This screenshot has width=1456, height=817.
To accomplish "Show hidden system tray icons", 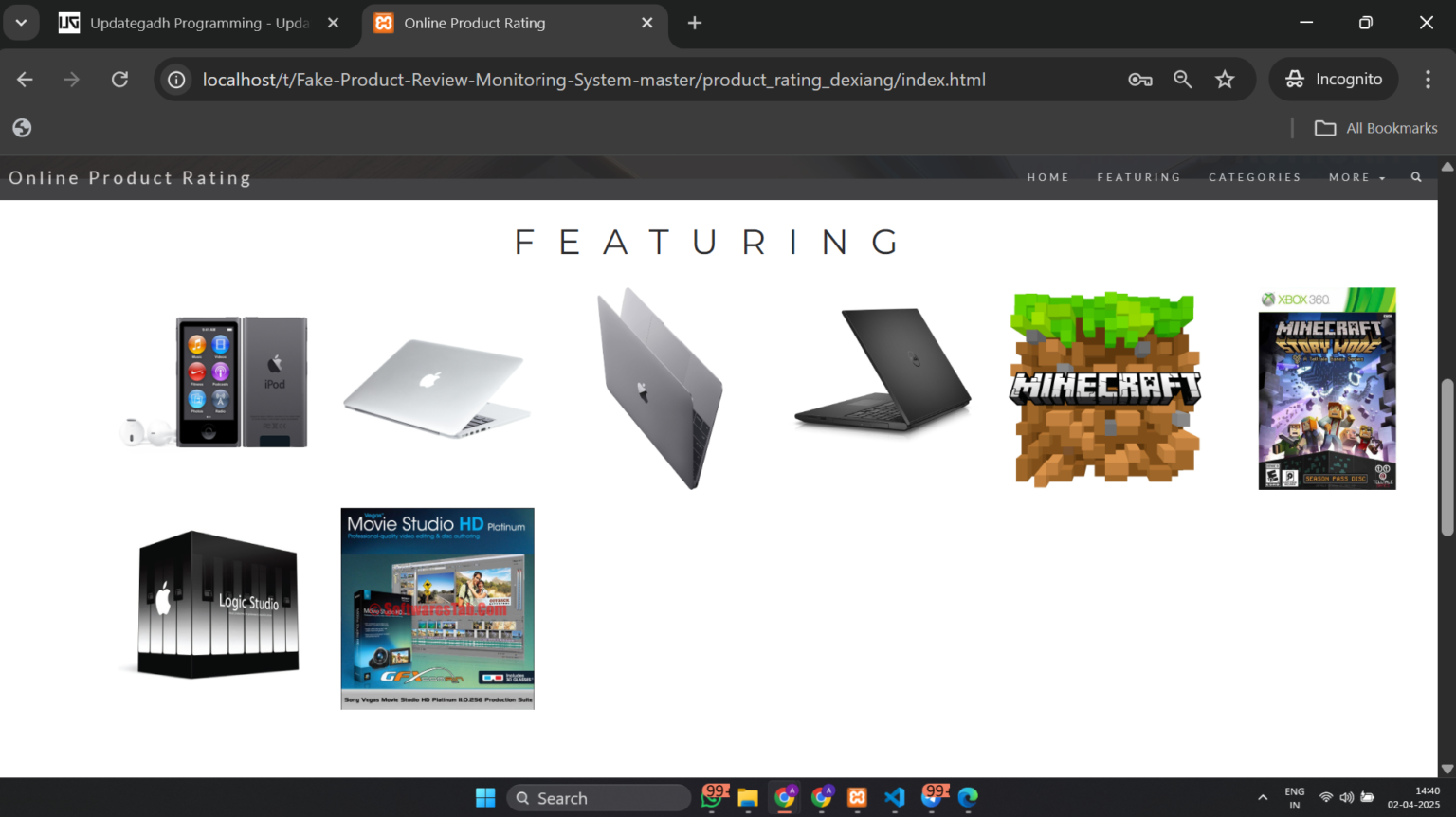I will coord(1263,797).
